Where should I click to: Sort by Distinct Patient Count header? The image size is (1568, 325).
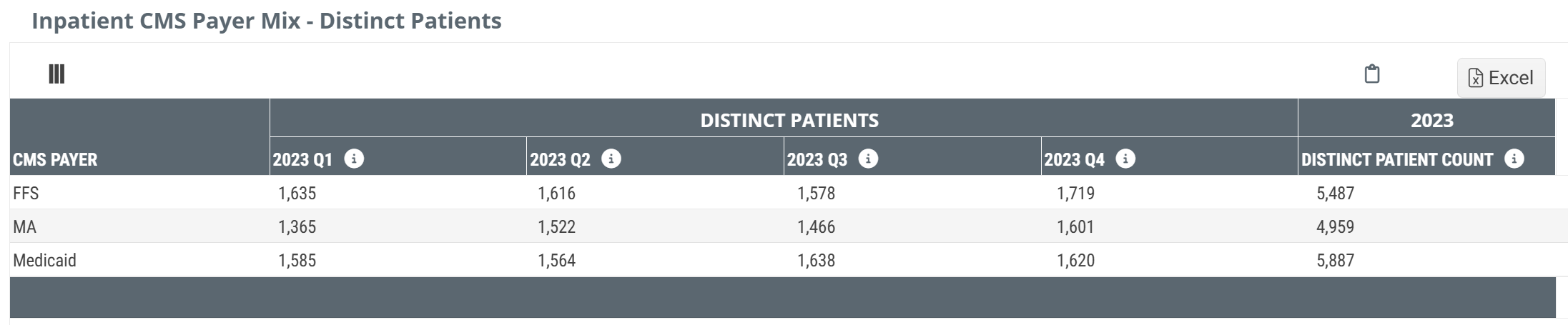click(x=1397, y=159)
